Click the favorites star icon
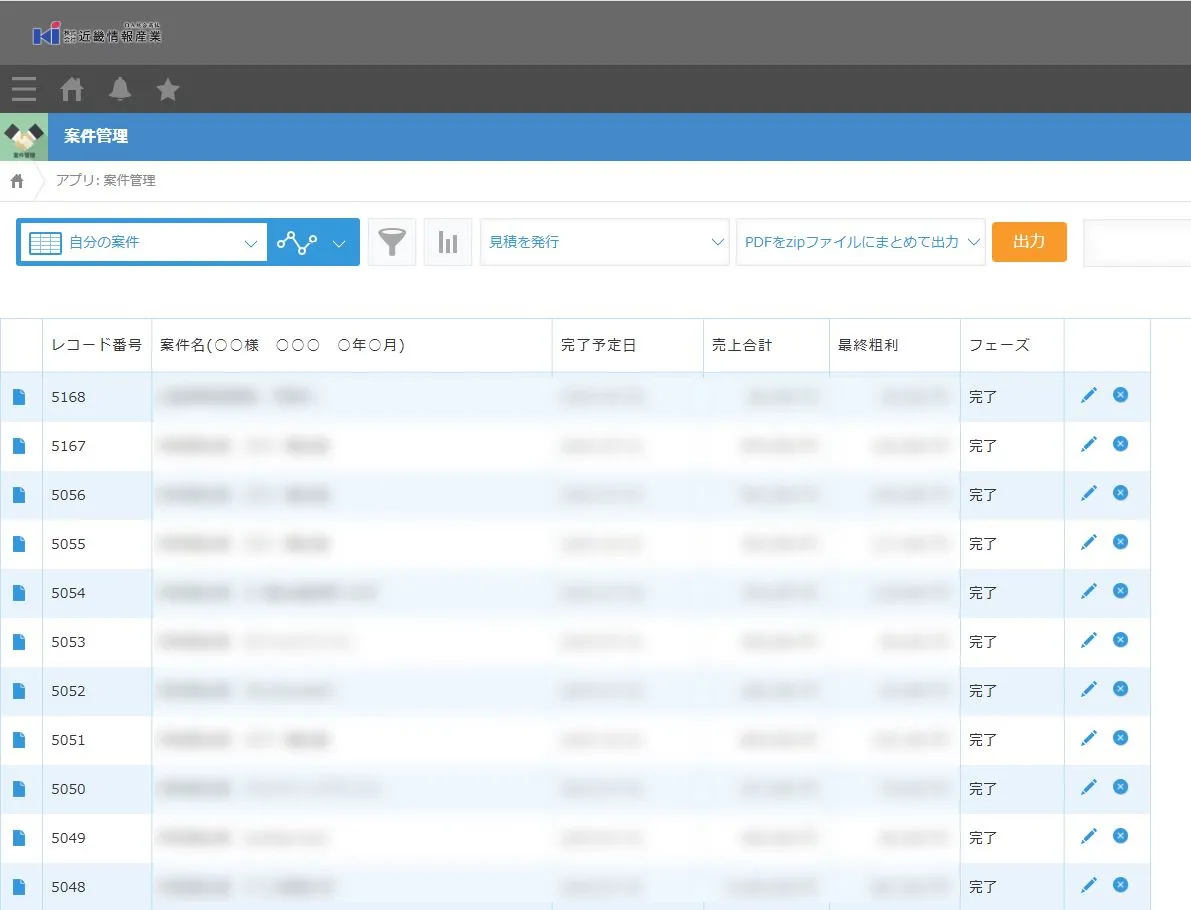 pyautogui.click(x=168, y=90)
